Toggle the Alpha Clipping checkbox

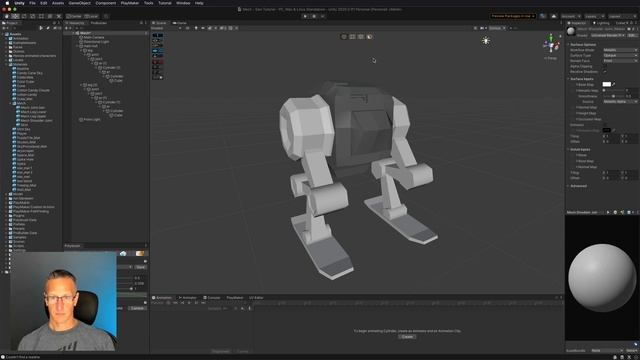pyautogui.click(x=605, y=66)
